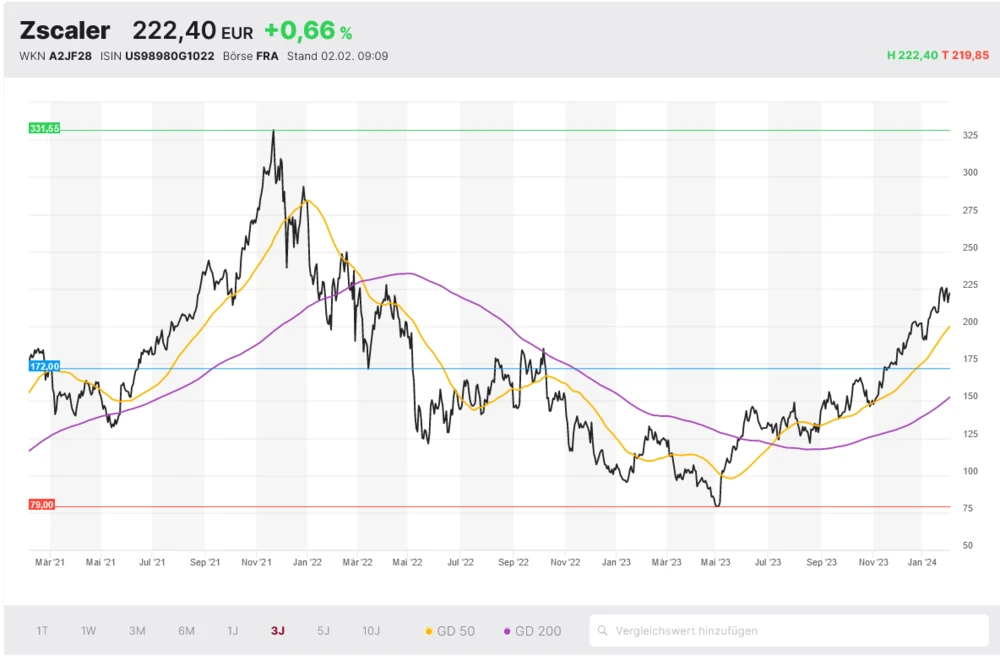
Task: Click the blue 172,00 price marker
Action: (45, 367)
